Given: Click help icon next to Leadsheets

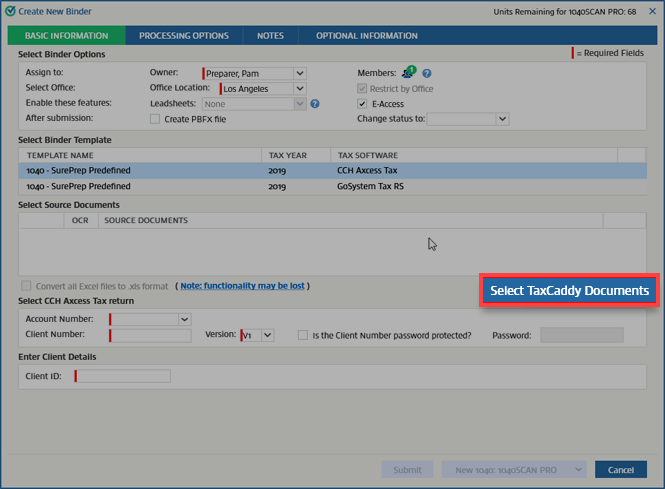Looking at the screenshot, I should pyautogui.click(x=314, y=103).
